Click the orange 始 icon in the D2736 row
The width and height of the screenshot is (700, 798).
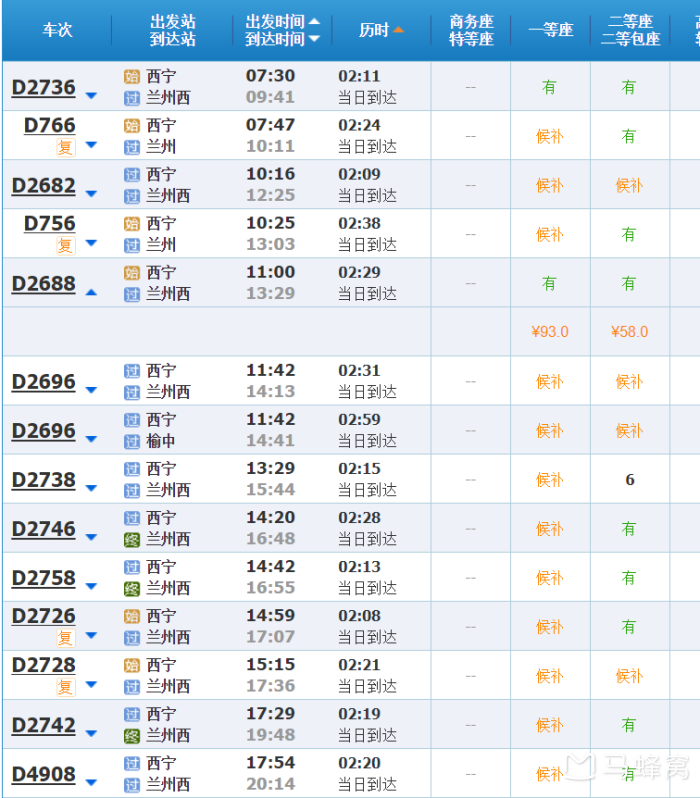[x=132, y=77]
